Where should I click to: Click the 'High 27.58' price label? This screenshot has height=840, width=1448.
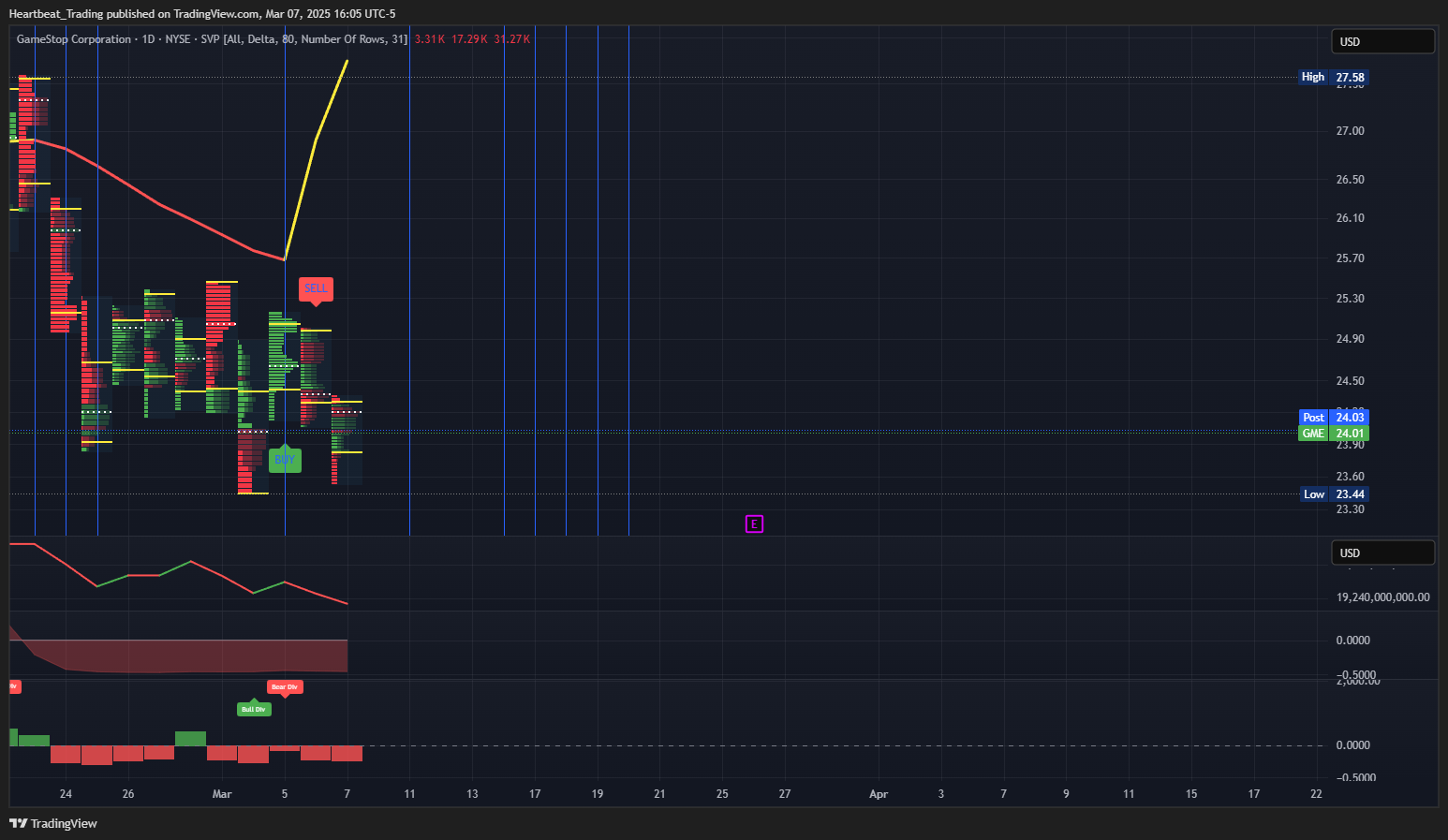(1334, 77)
